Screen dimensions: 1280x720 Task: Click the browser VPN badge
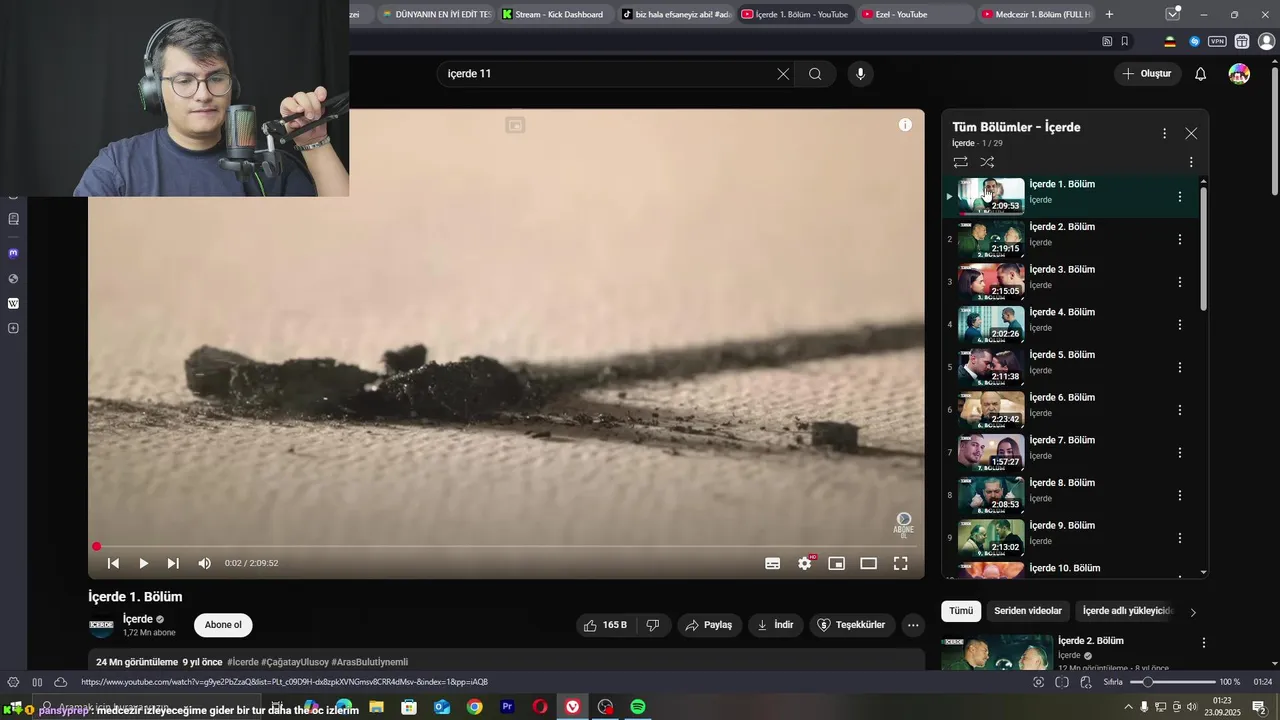click(1217, 41)
